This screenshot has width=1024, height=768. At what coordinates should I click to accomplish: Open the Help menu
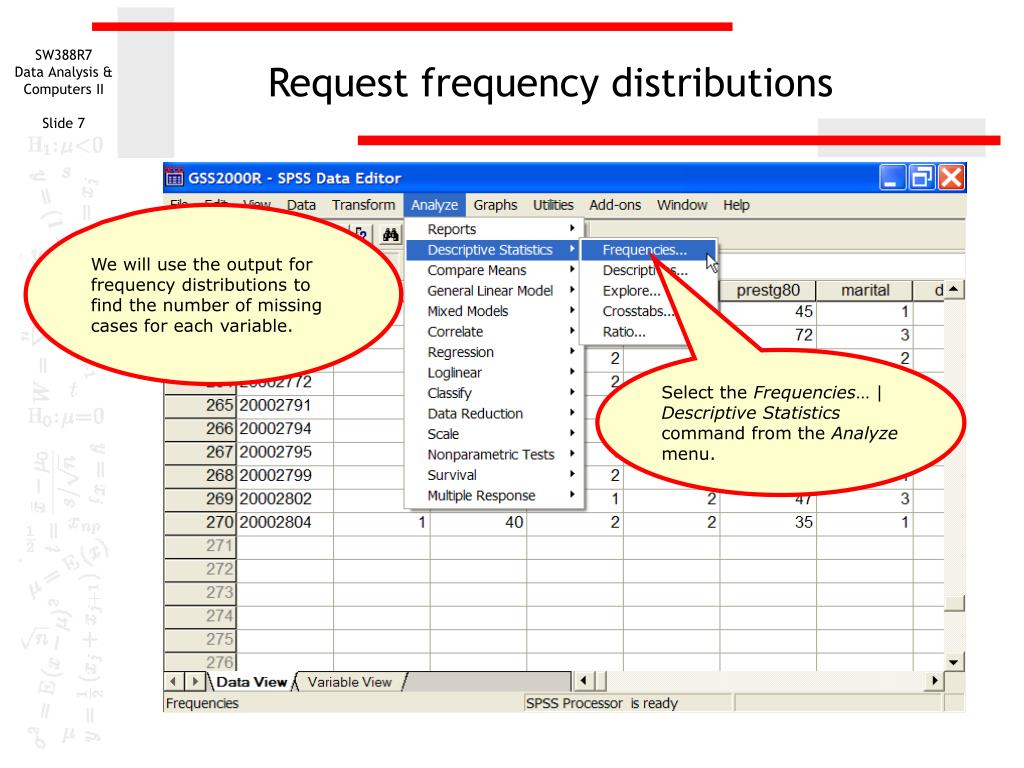point(736,205)
